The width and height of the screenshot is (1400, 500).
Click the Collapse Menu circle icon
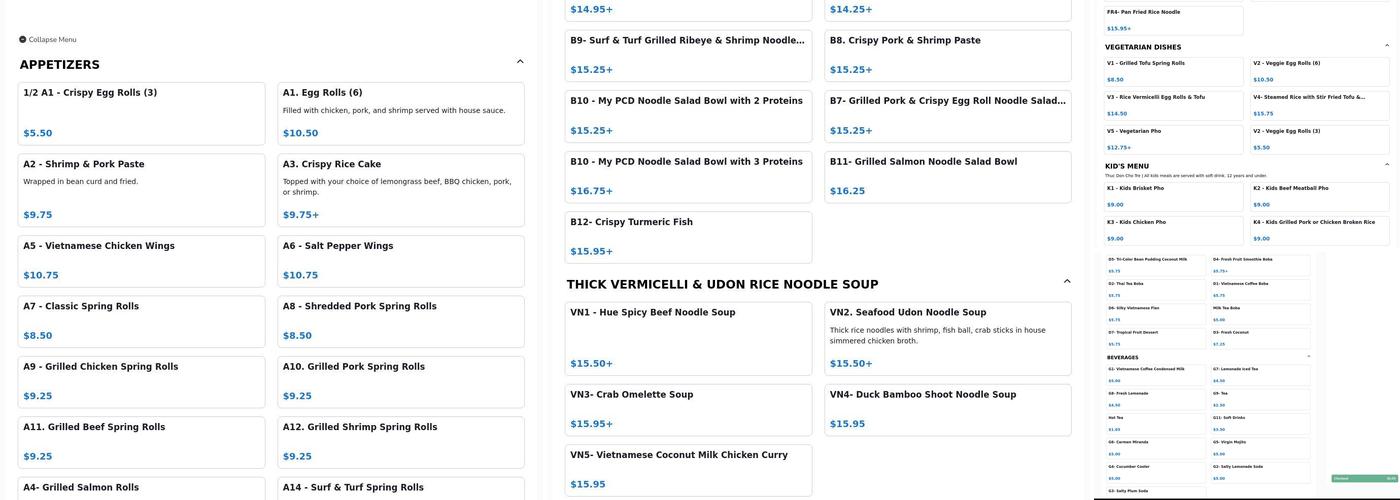(x=22, y=40)
